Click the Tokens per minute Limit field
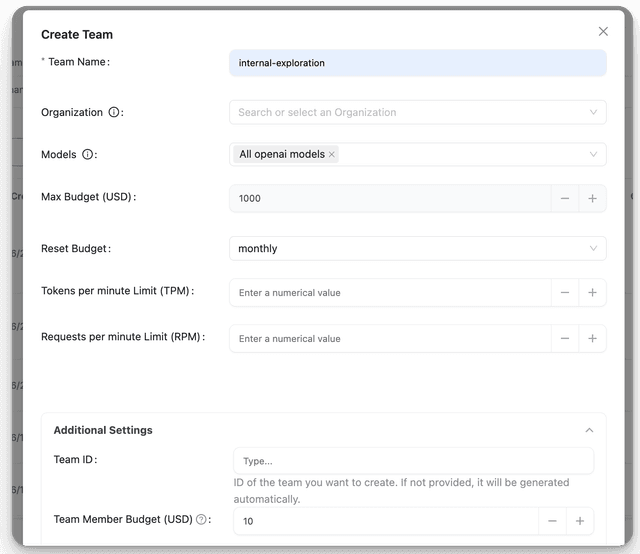 [x=390, y=293]
